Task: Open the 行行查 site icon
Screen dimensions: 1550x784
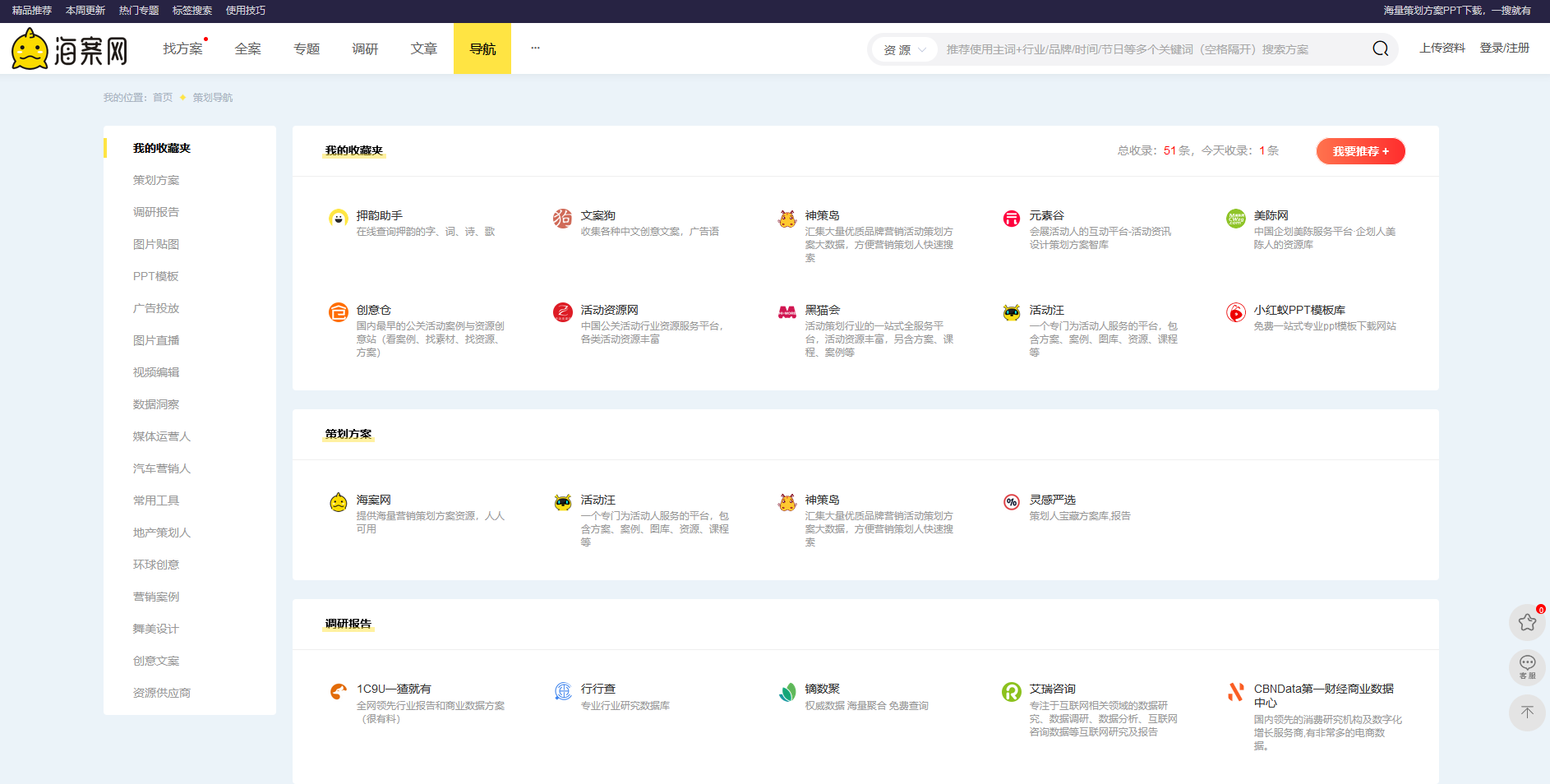Action: [x=563, y=692]
